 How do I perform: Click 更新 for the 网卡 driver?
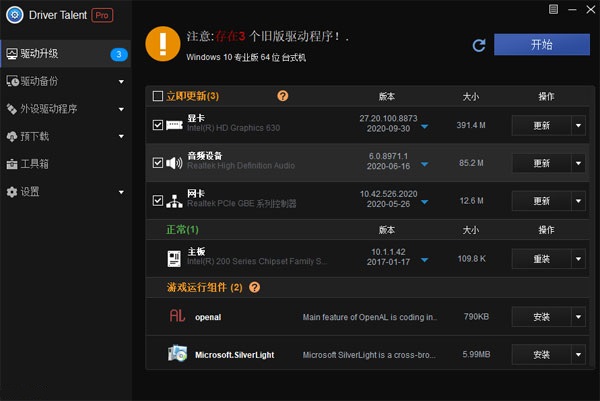[541, 201]
